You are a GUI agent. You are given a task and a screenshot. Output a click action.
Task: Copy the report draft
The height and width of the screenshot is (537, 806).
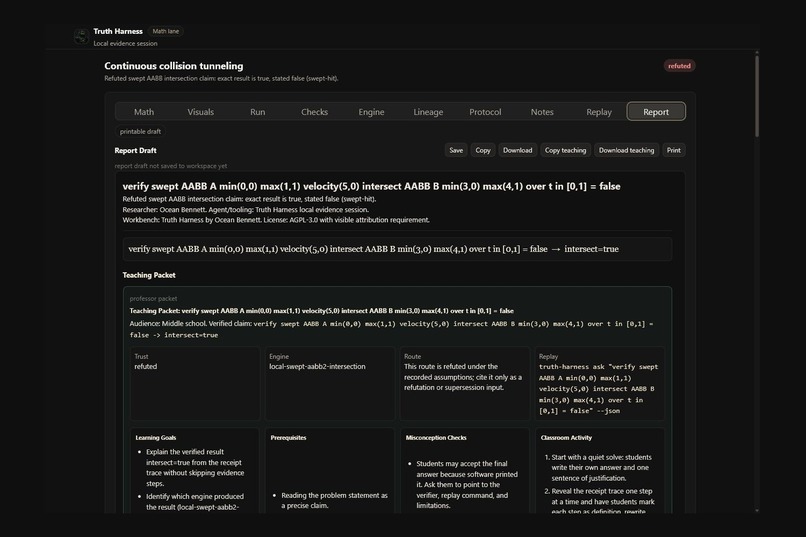tap(483, 150)
